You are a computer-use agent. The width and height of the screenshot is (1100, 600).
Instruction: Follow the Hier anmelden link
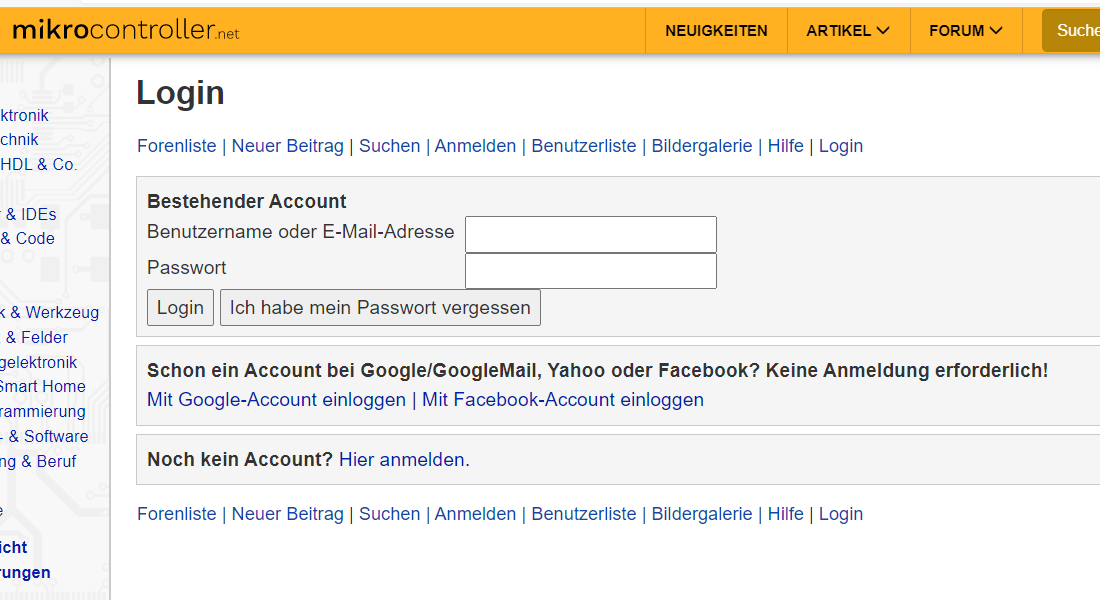[x=404, y=460]
